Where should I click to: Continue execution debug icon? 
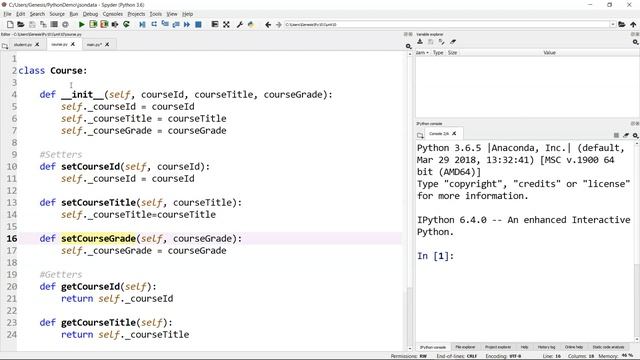(x=187, y=24)
